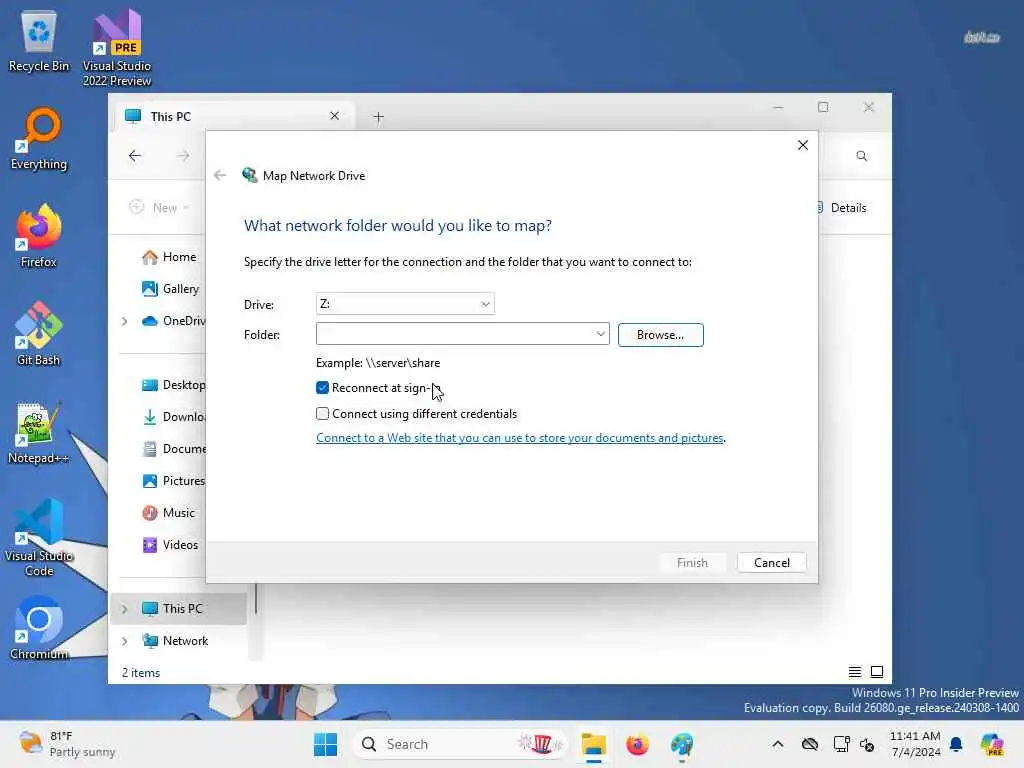The height and width of the screenshot is (768, 1024).
Task: Click the network status tray icon
Action: (x=841, y=744)
